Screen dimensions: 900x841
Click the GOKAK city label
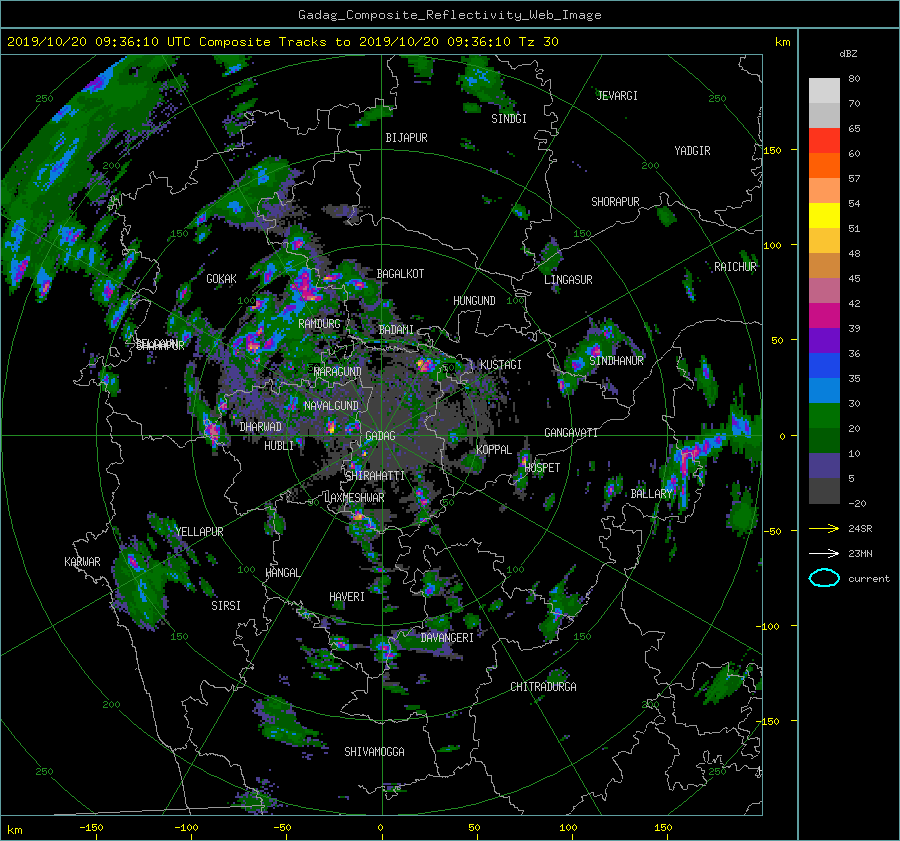point(222,279)
